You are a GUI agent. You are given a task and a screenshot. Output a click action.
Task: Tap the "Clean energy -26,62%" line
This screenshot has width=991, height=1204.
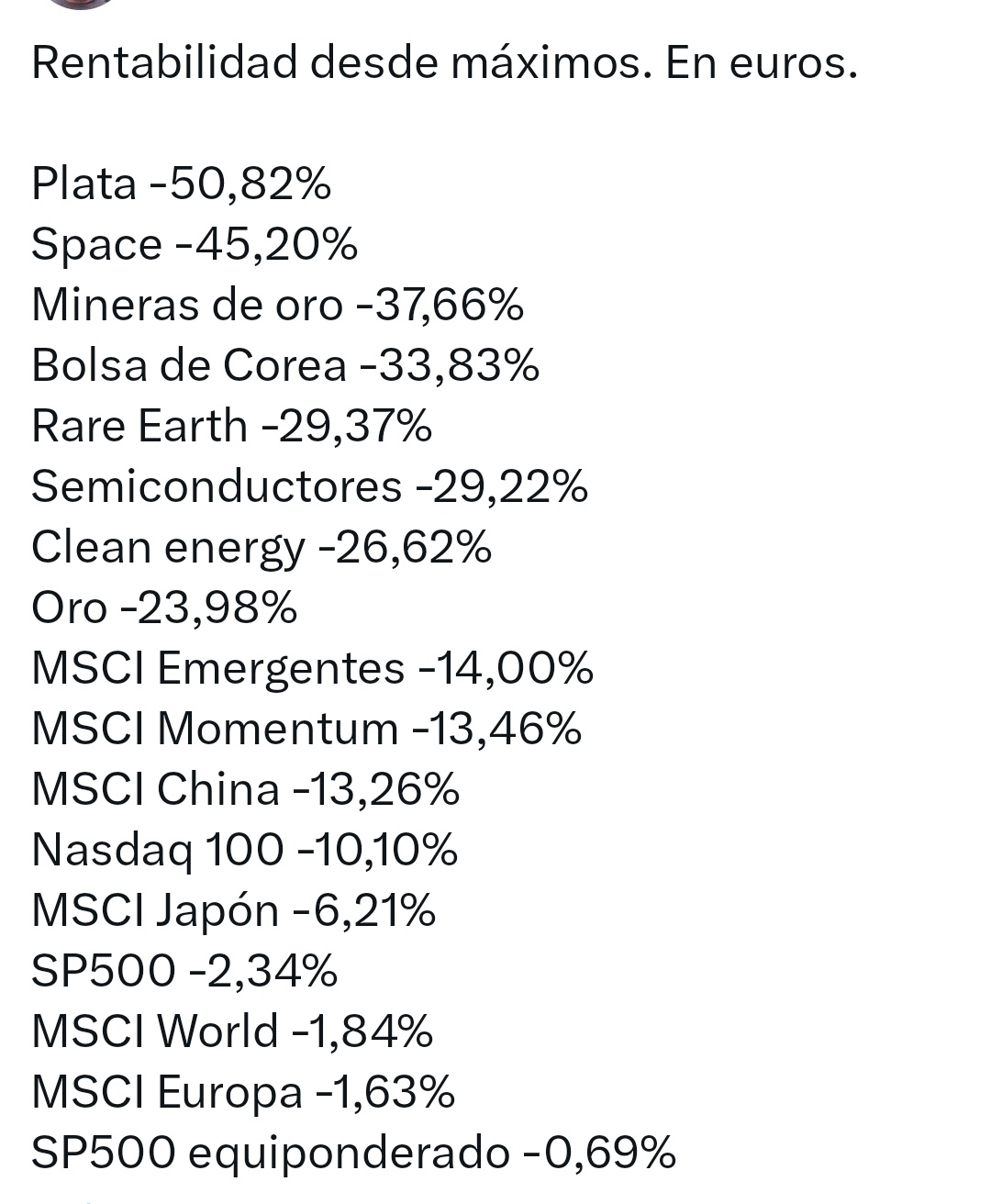click(262, 548)
